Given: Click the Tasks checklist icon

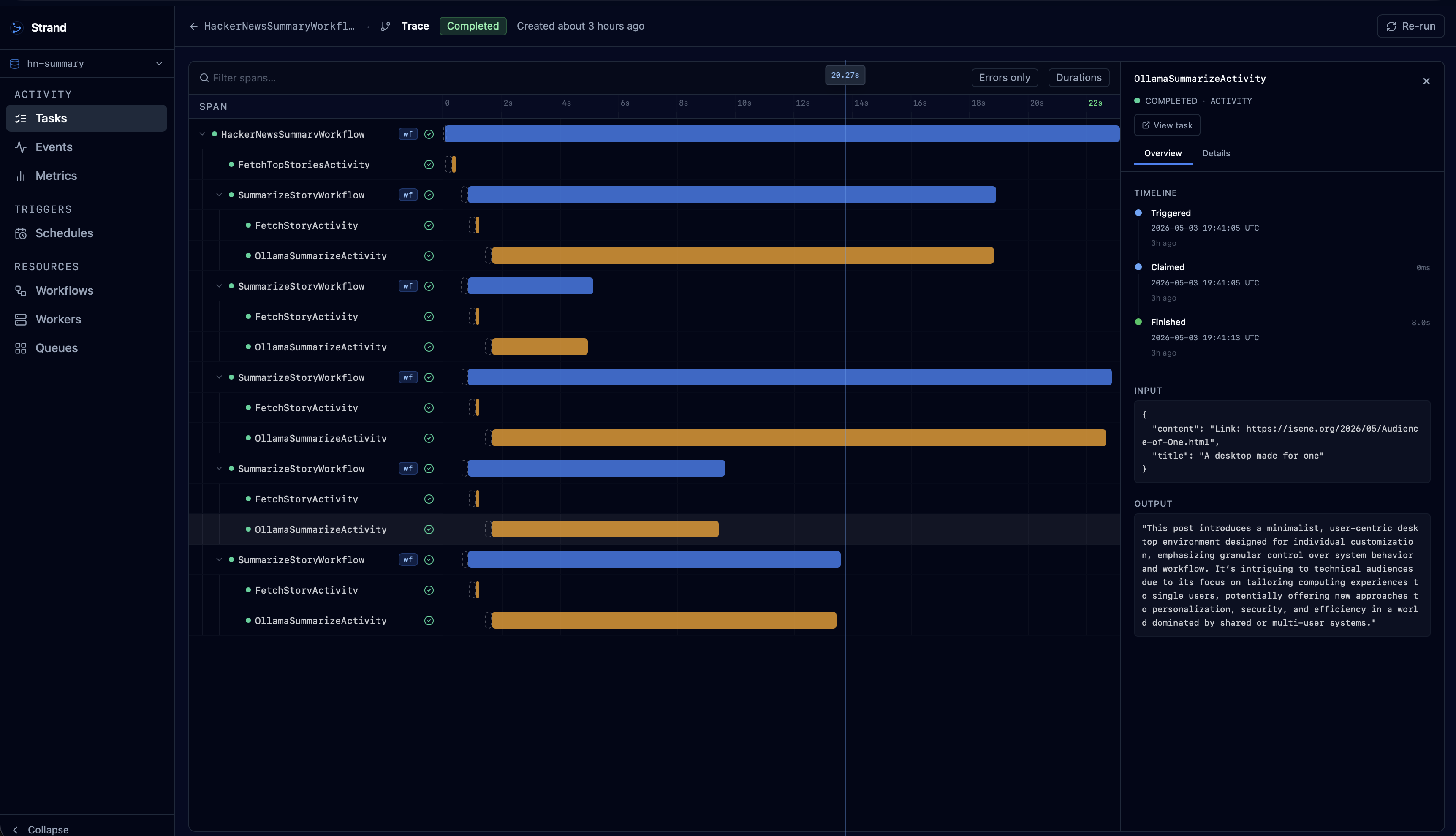Looking at the screenshot, I should tap(21, 118).
